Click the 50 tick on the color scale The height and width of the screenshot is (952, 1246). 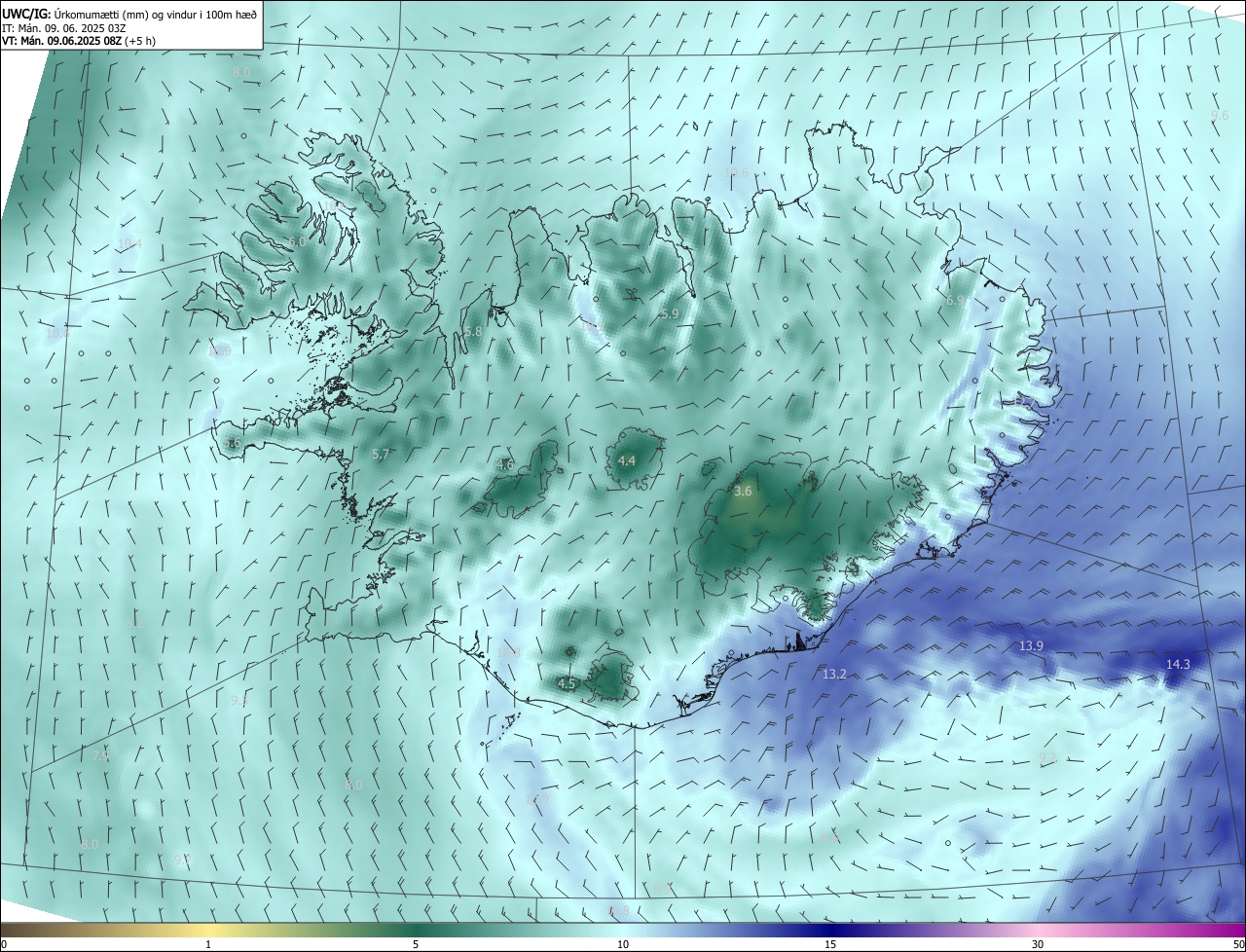click(x=1238, y=945)
